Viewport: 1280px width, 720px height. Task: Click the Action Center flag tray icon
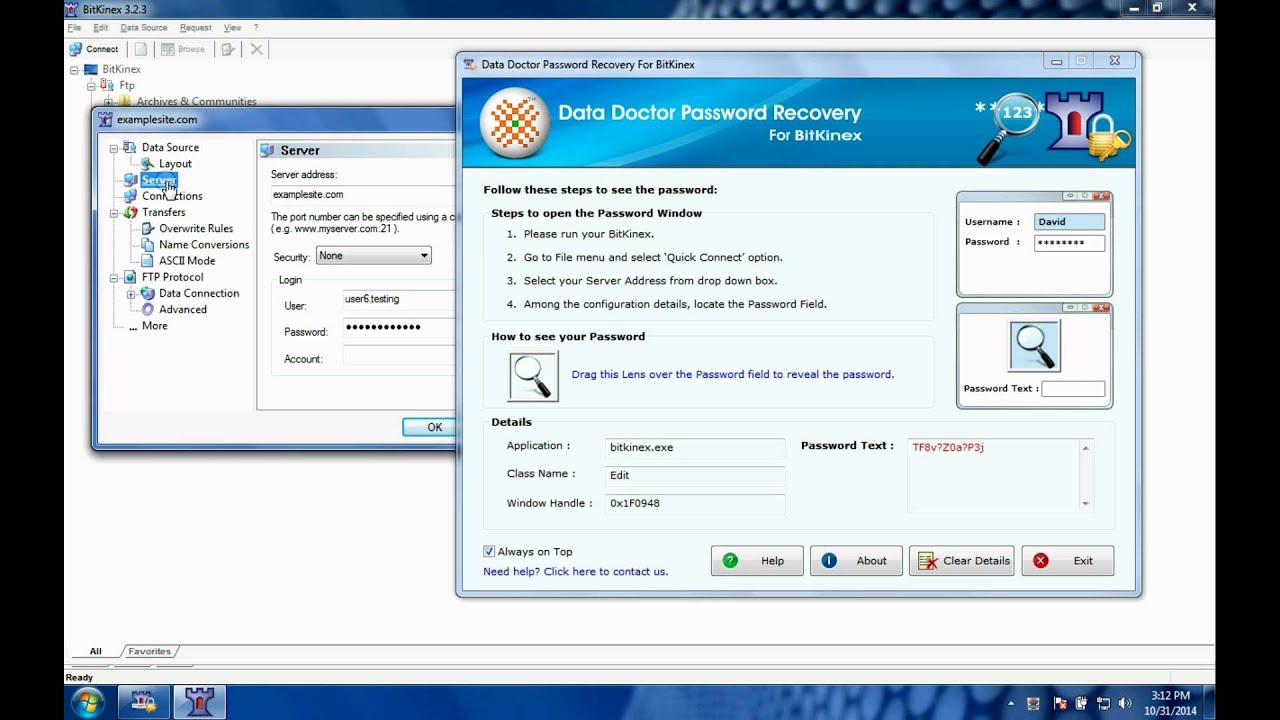(x=1060, y=703)
